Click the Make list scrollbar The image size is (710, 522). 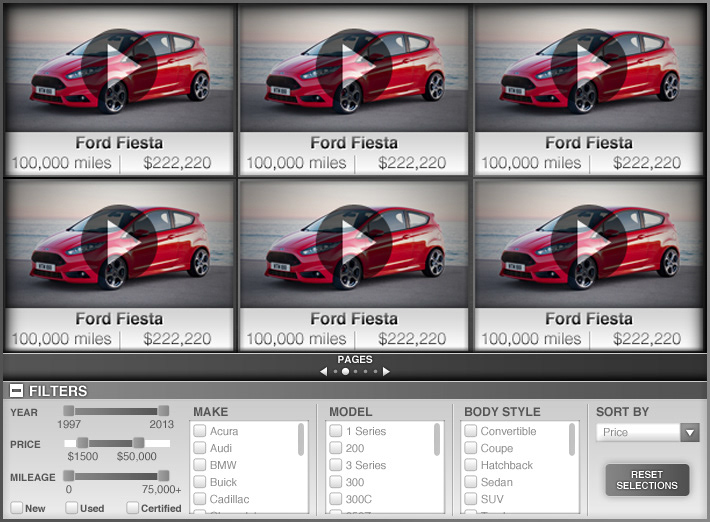301,439
